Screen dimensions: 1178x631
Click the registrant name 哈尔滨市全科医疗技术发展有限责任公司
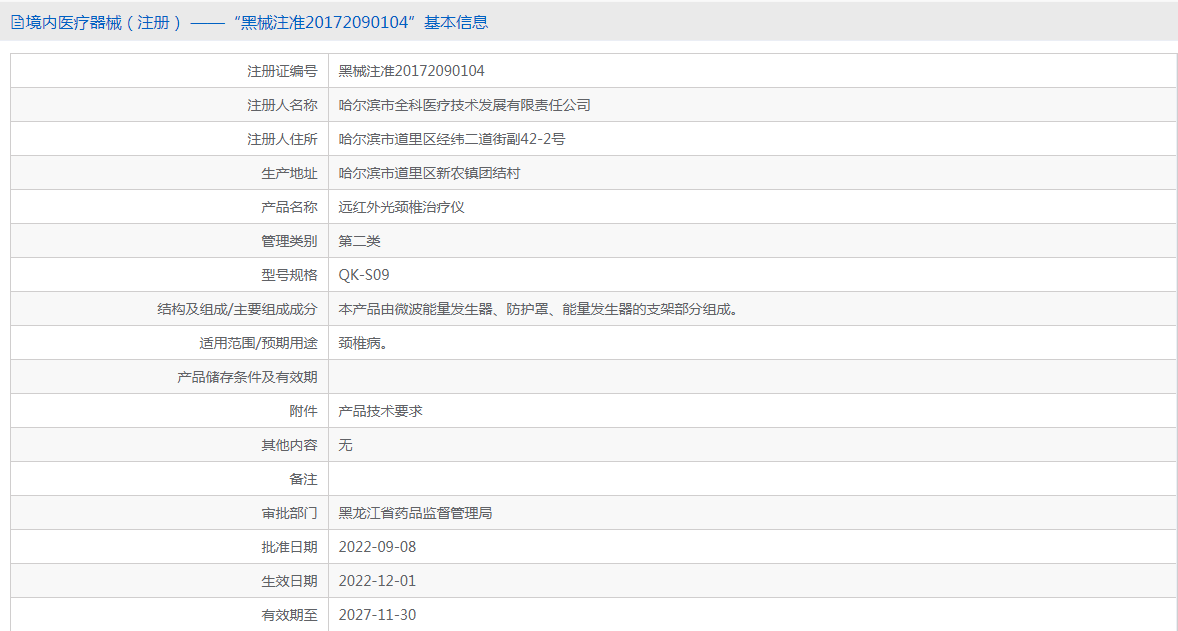coord(464,105)
